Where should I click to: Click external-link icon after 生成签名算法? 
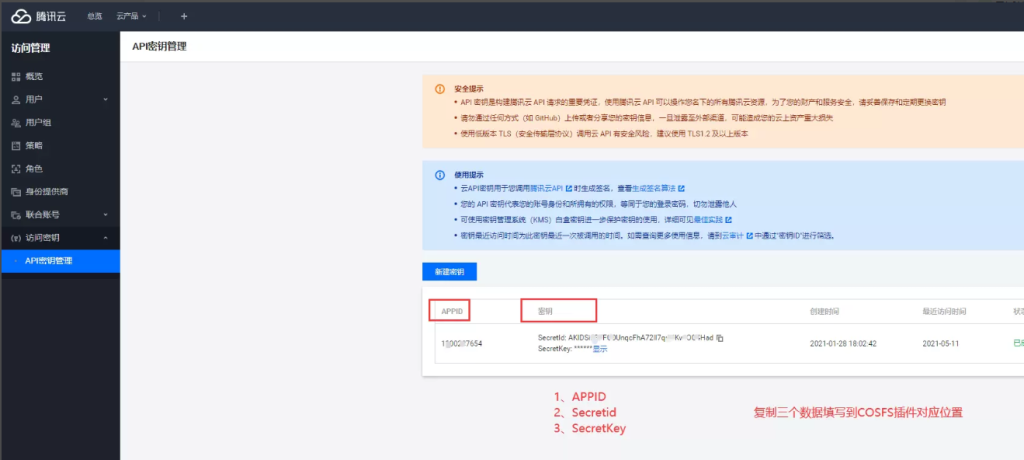pos(681,188)
